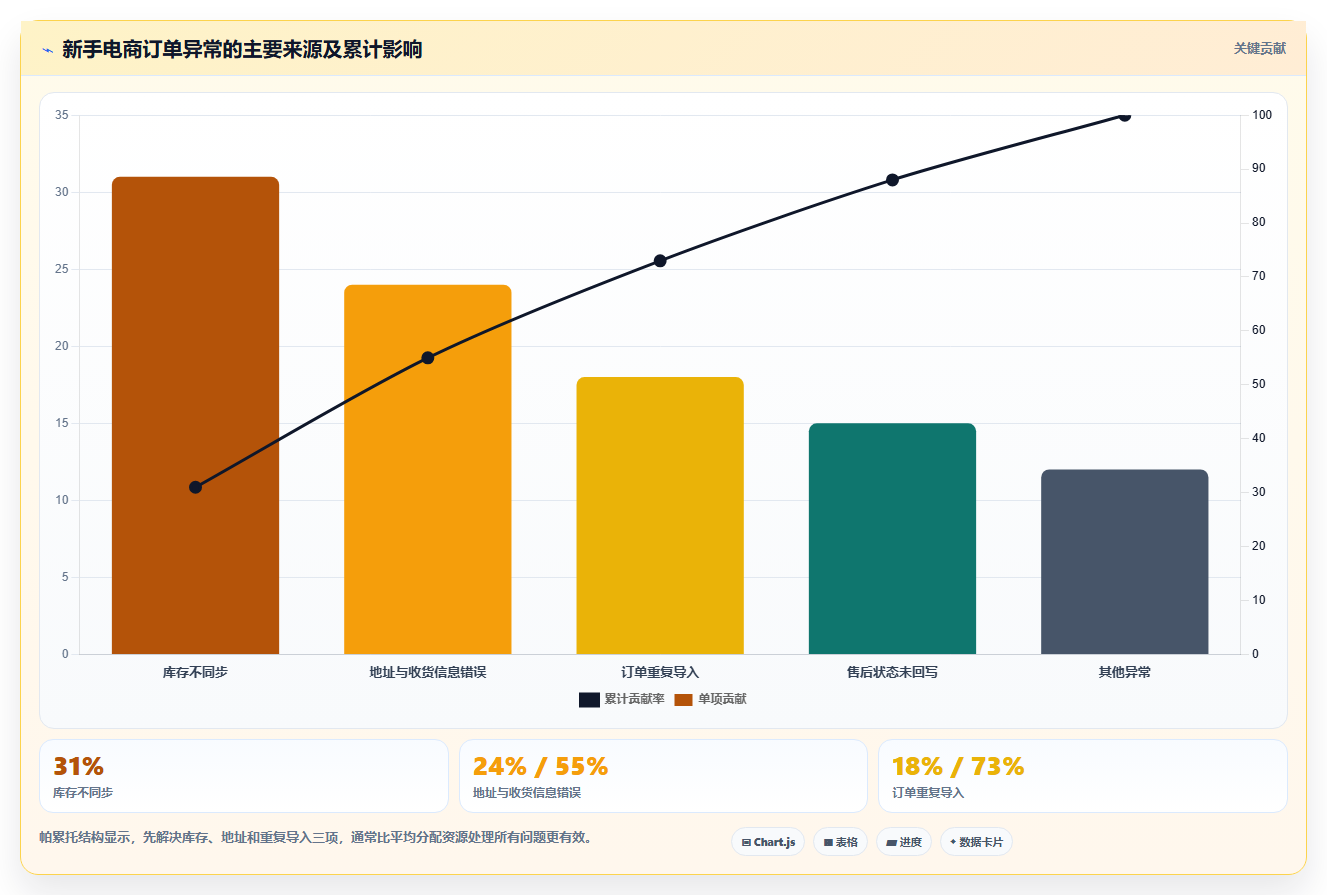1327x895 pixels.
Task: Click the Chart.js chip icon
Action: [746, 842]
